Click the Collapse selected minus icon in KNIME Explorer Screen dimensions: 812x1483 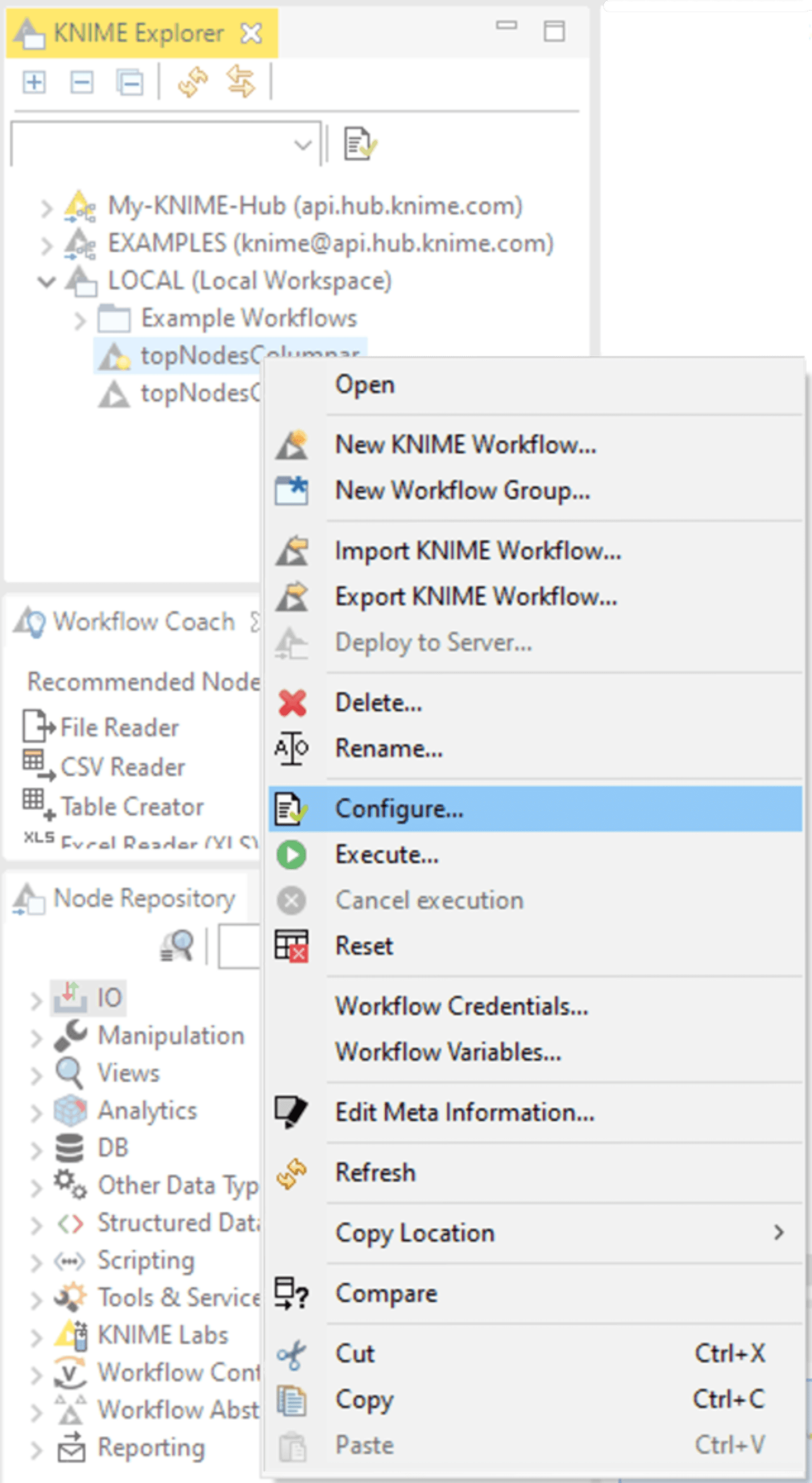coord(82,82)
